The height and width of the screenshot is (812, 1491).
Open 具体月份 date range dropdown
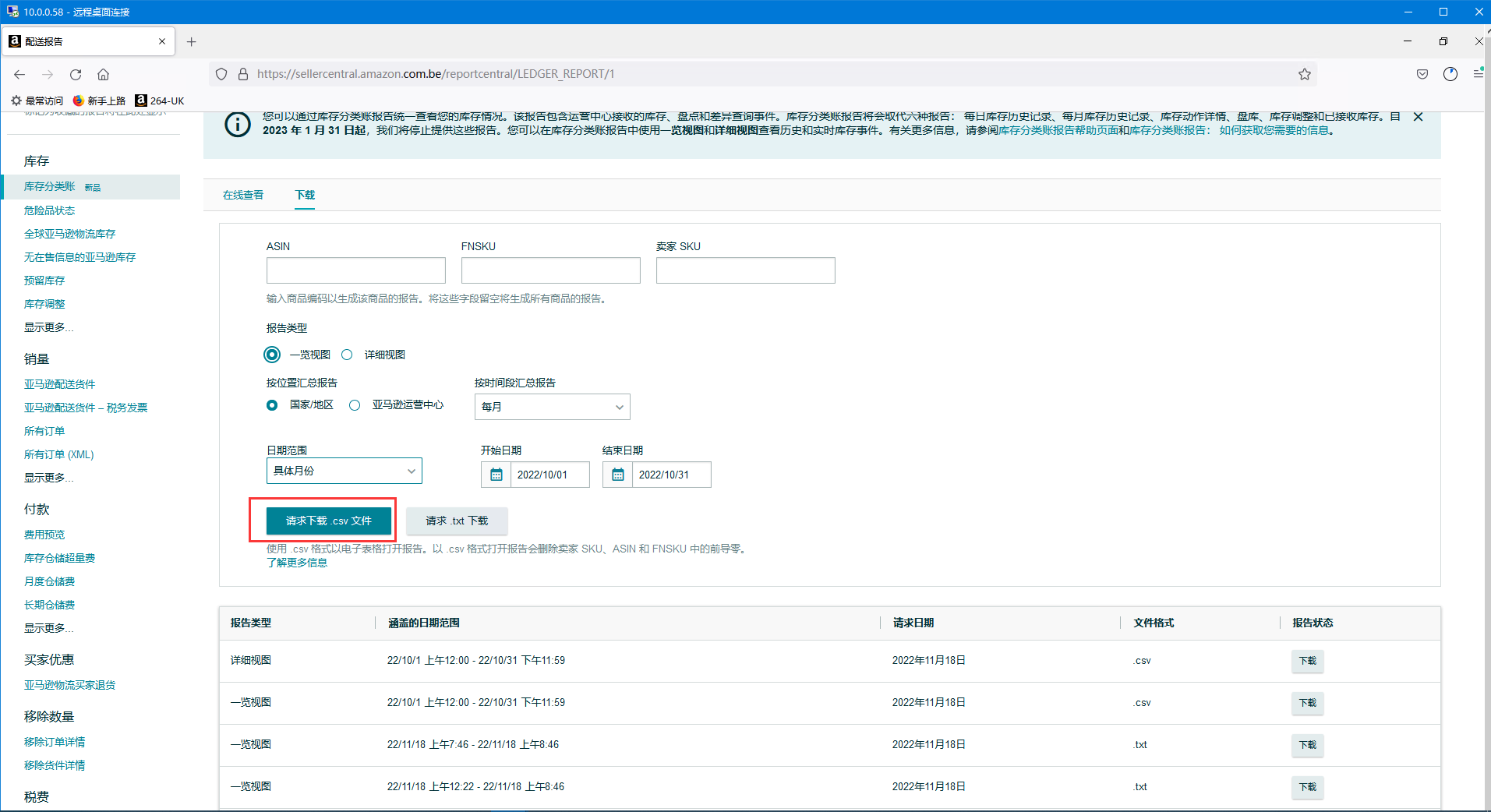click(344, 471)
